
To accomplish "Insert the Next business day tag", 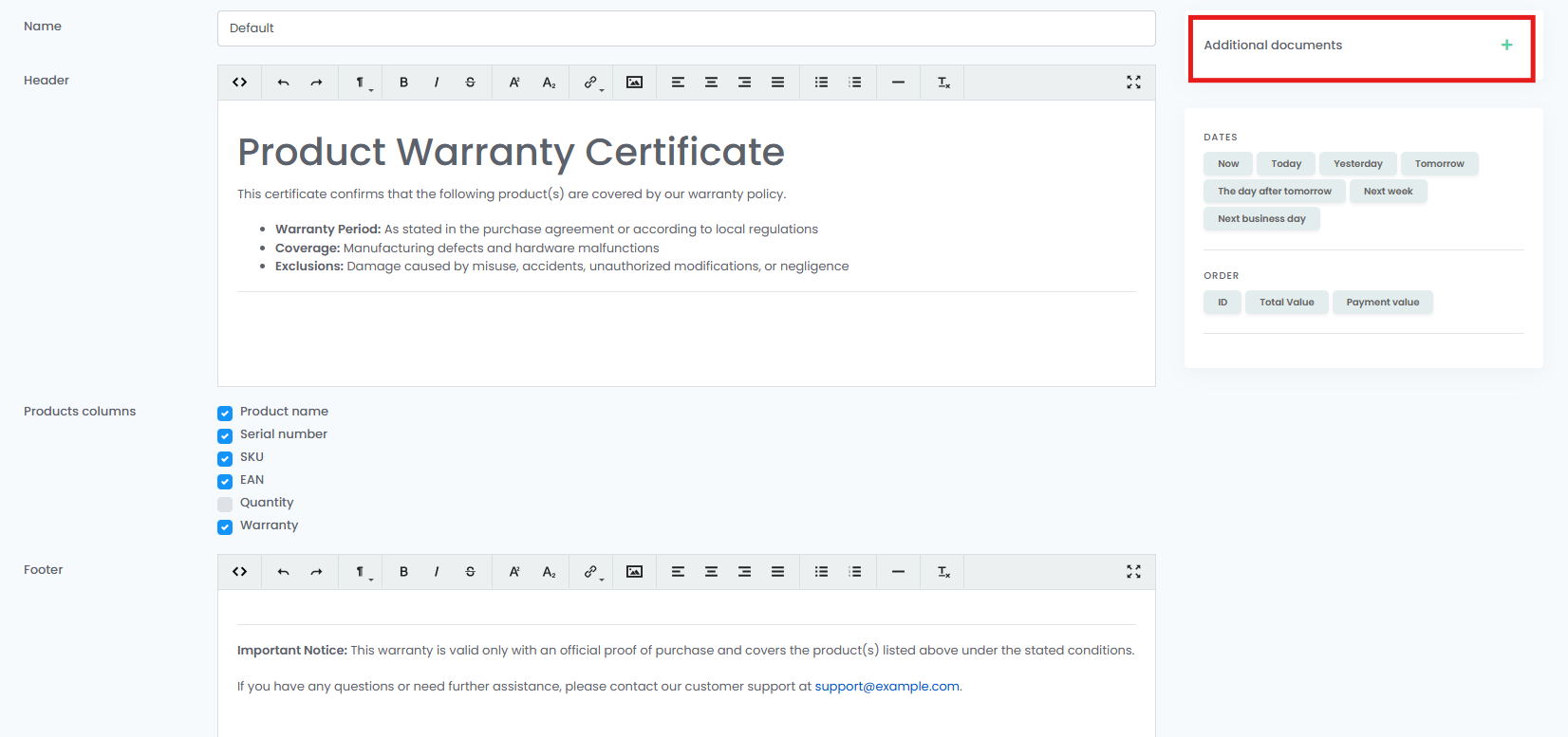I will pos(1262,219).
